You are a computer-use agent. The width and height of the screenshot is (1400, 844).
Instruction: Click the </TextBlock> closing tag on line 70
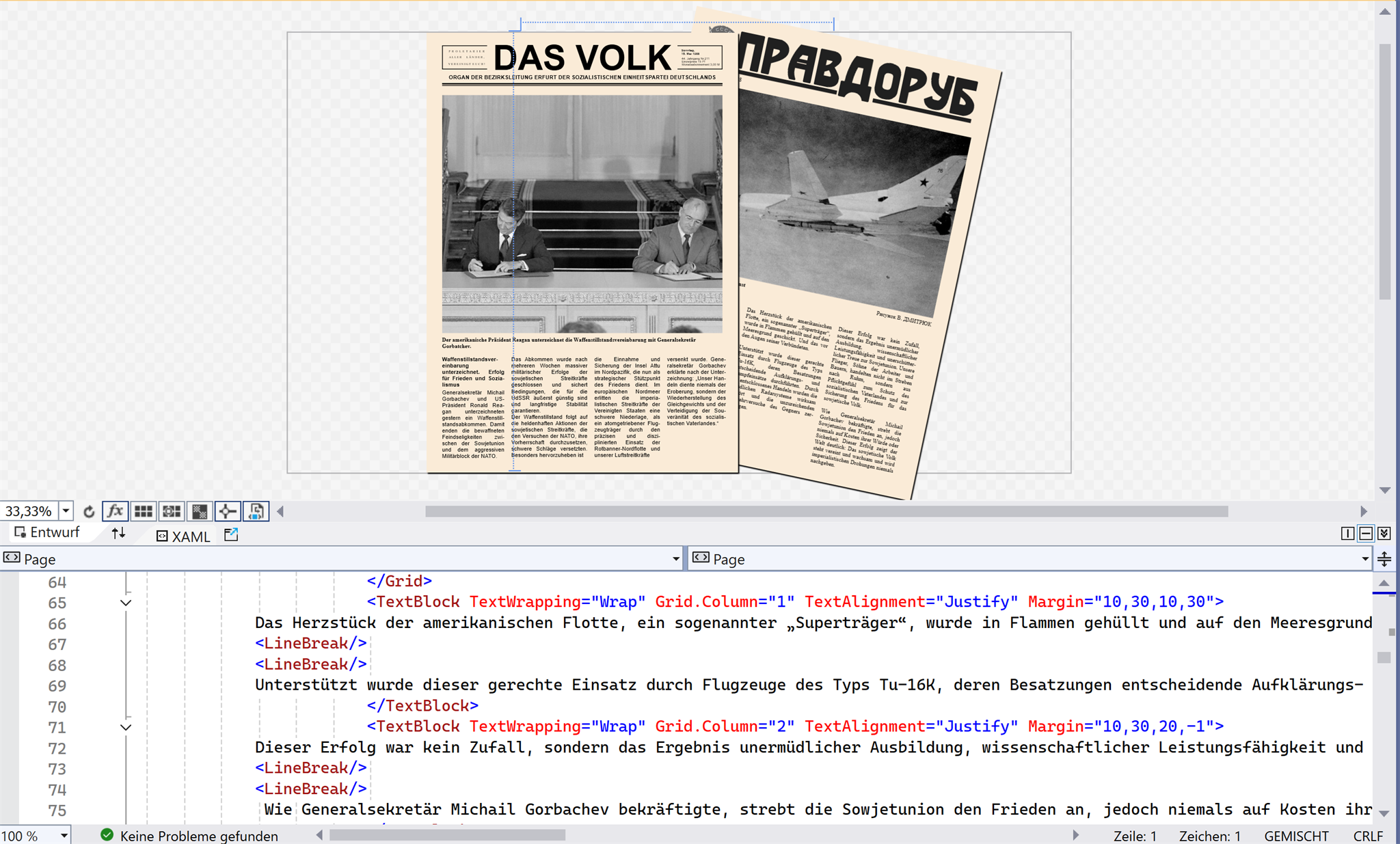point(422,705)
